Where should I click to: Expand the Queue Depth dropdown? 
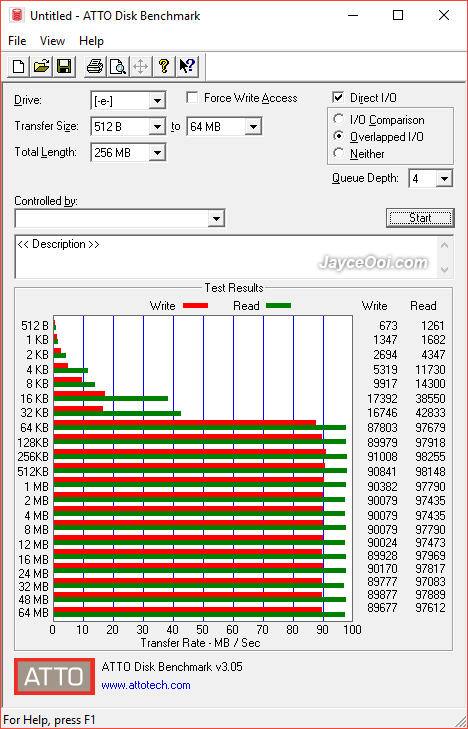(444, 179)
